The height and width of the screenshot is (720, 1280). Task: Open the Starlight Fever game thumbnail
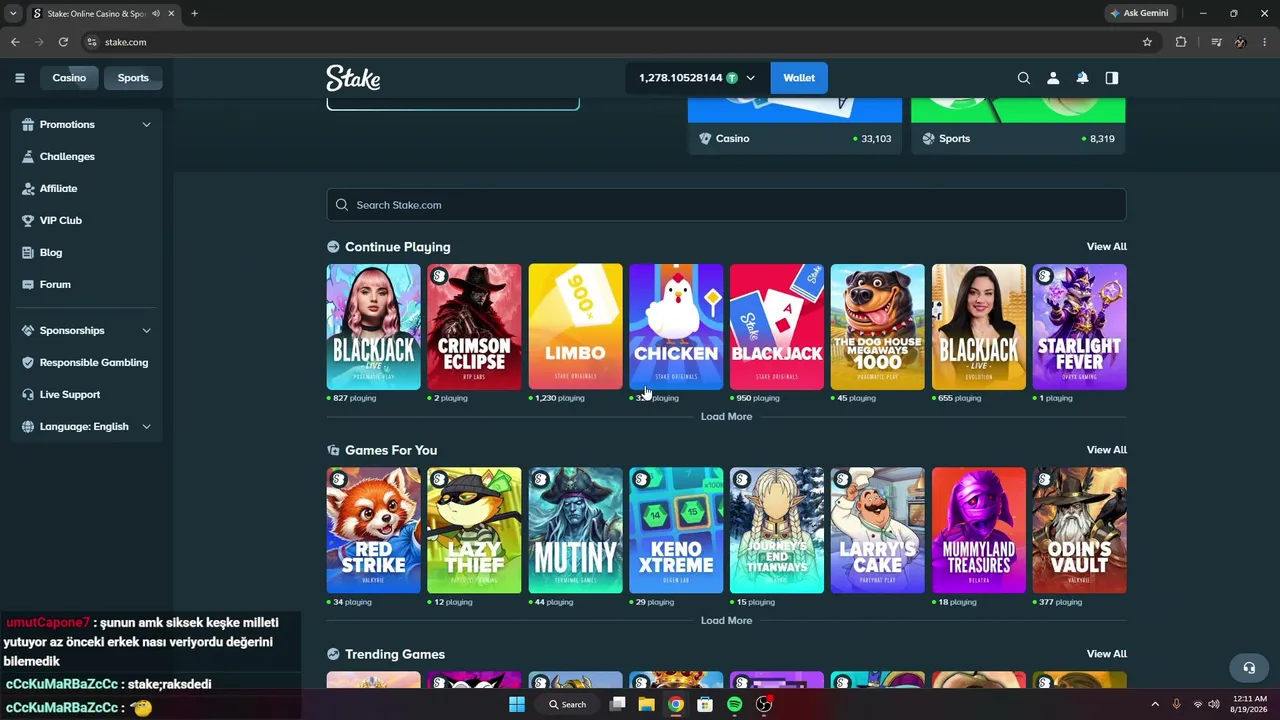coord(1079,327)
